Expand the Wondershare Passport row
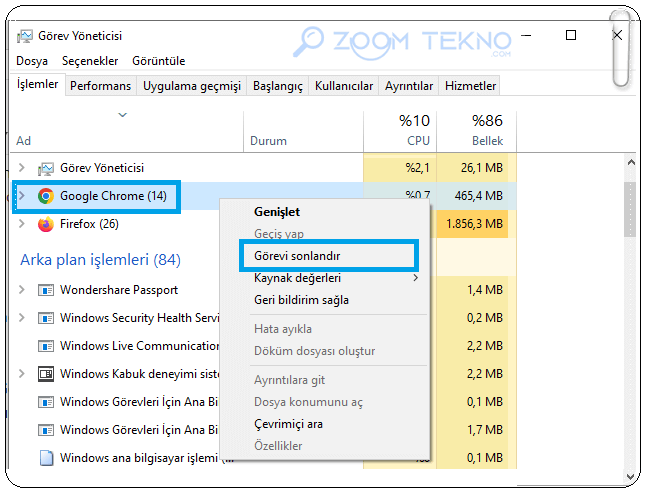 pyautogui.click(x=22, y=290)
